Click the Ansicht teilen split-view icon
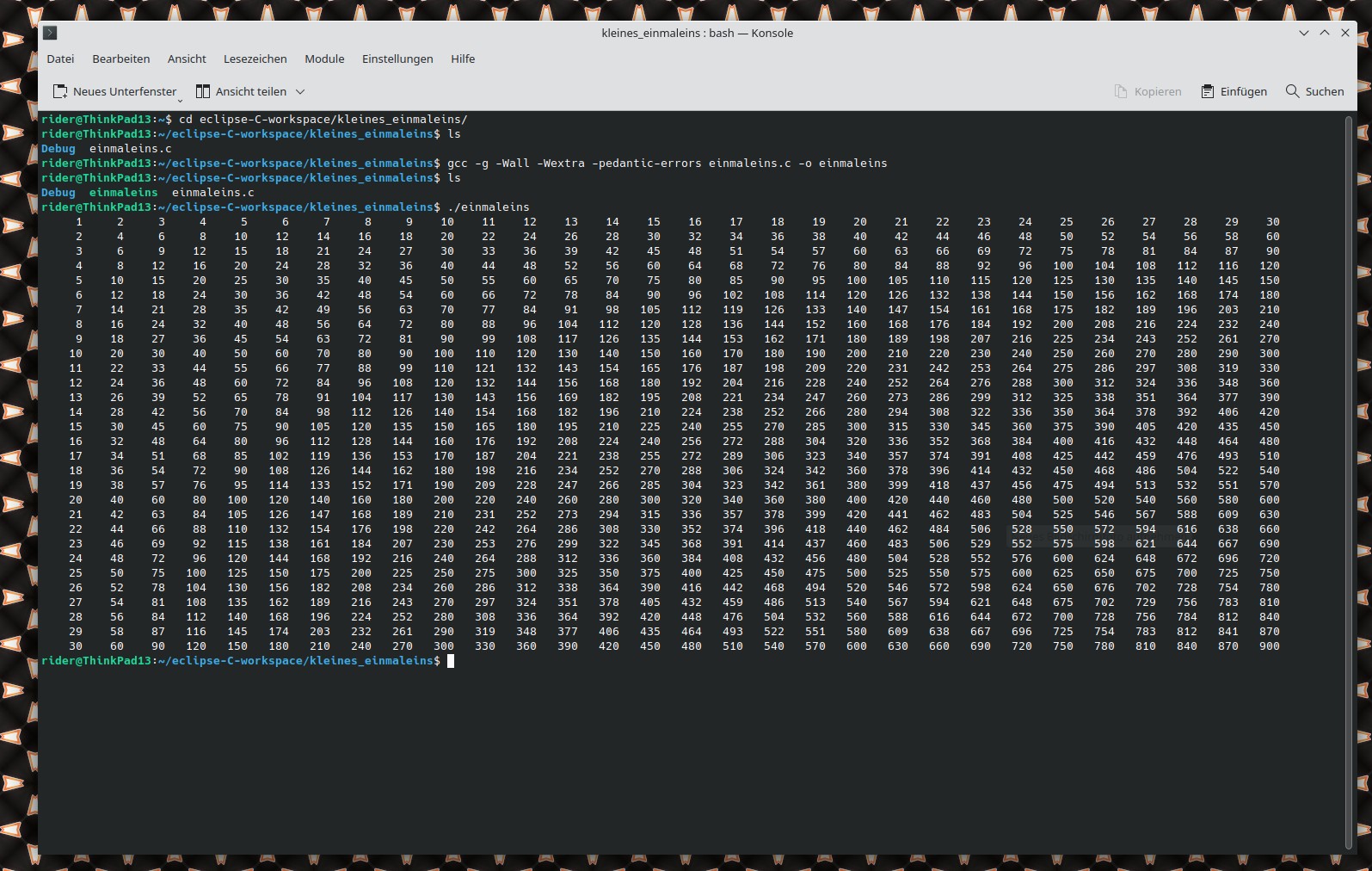This screenshot has height=871, width=1372. (203, 91)
